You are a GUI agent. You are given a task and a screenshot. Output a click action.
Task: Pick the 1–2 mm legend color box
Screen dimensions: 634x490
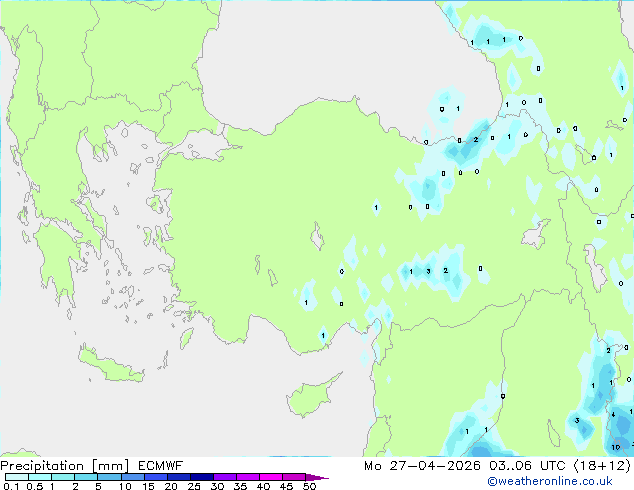point(63,477)
